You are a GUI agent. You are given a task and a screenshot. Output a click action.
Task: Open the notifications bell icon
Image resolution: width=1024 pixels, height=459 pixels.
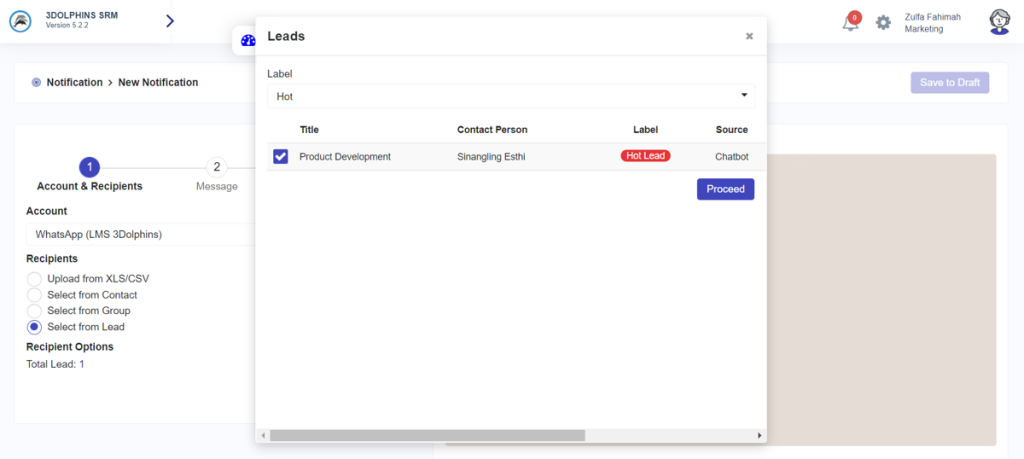(850, 22)
